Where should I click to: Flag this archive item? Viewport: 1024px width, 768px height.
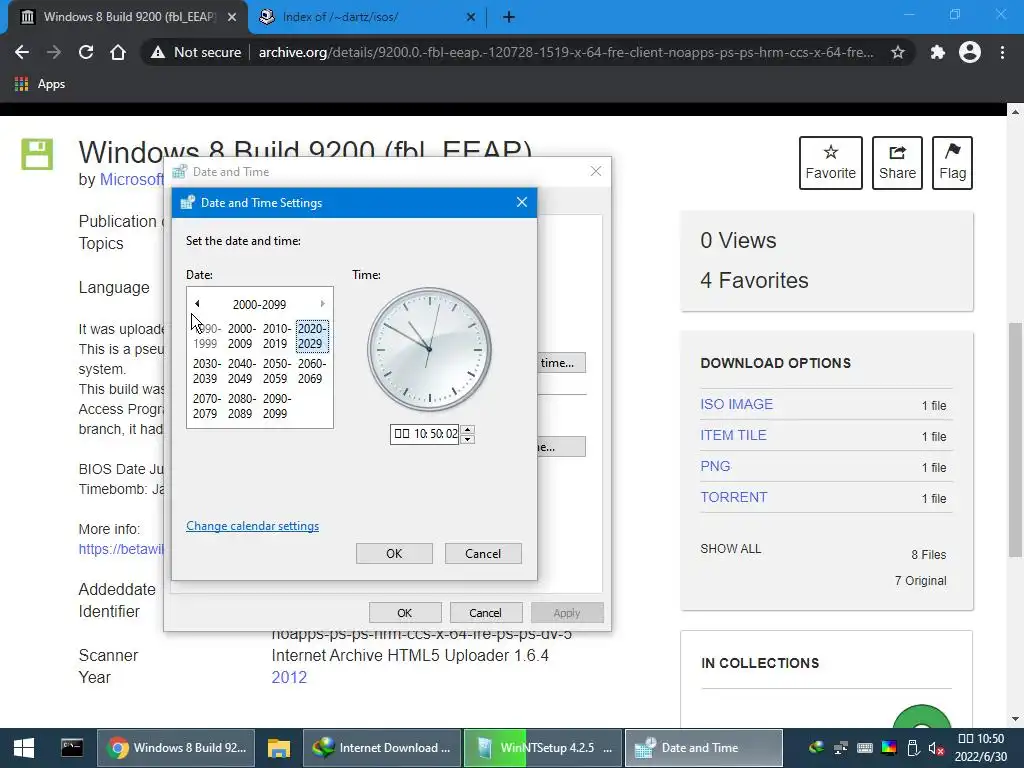[952, 163]
